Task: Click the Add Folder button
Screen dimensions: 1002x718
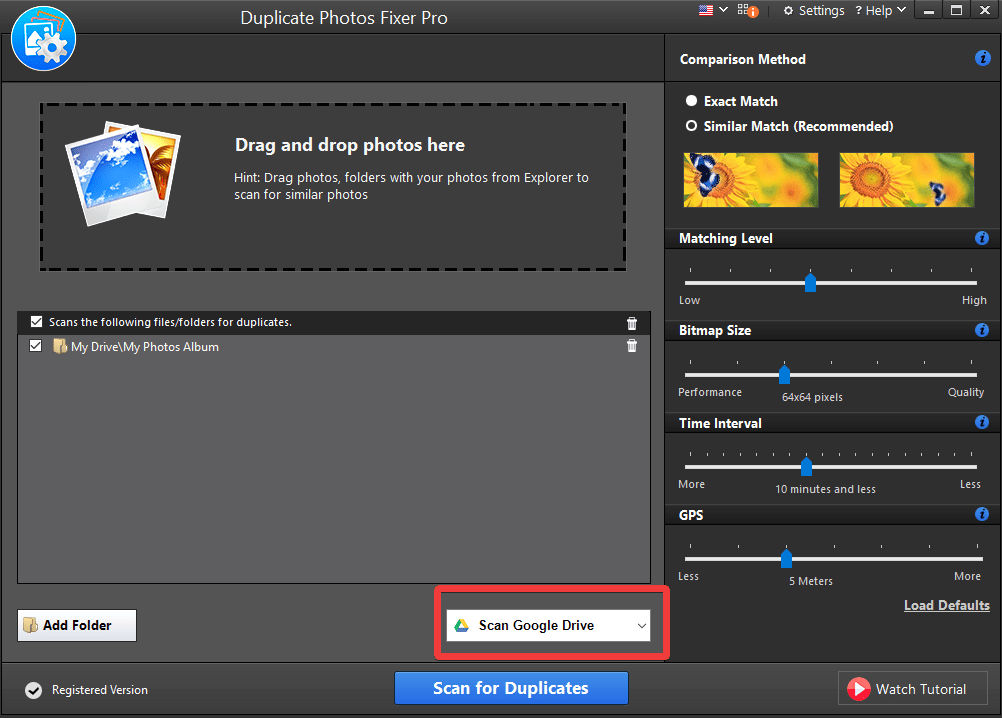Action: [77, 625]
